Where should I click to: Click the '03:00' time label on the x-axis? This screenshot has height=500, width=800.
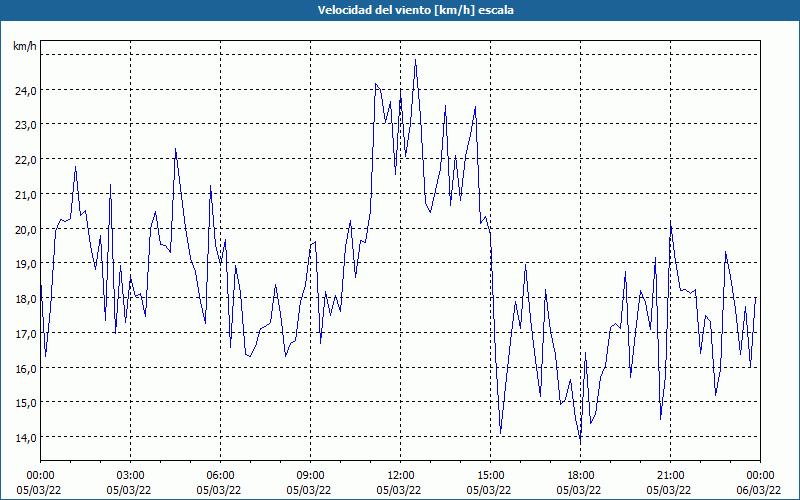(x=131, y=476)
